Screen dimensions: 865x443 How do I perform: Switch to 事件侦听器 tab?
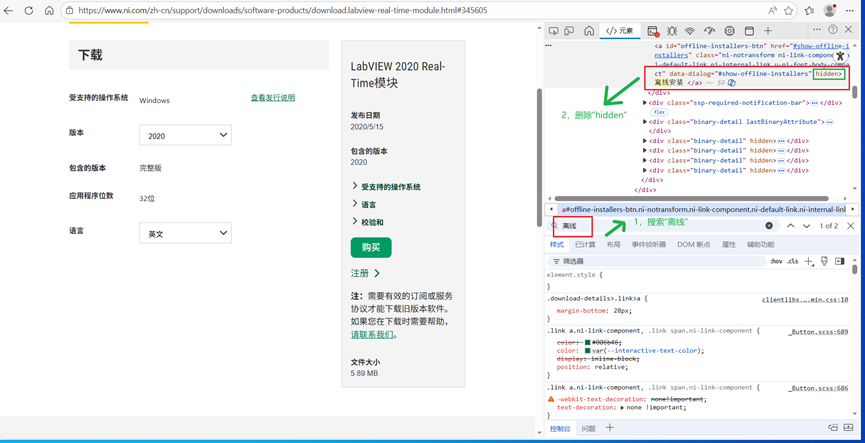[649, 244]
